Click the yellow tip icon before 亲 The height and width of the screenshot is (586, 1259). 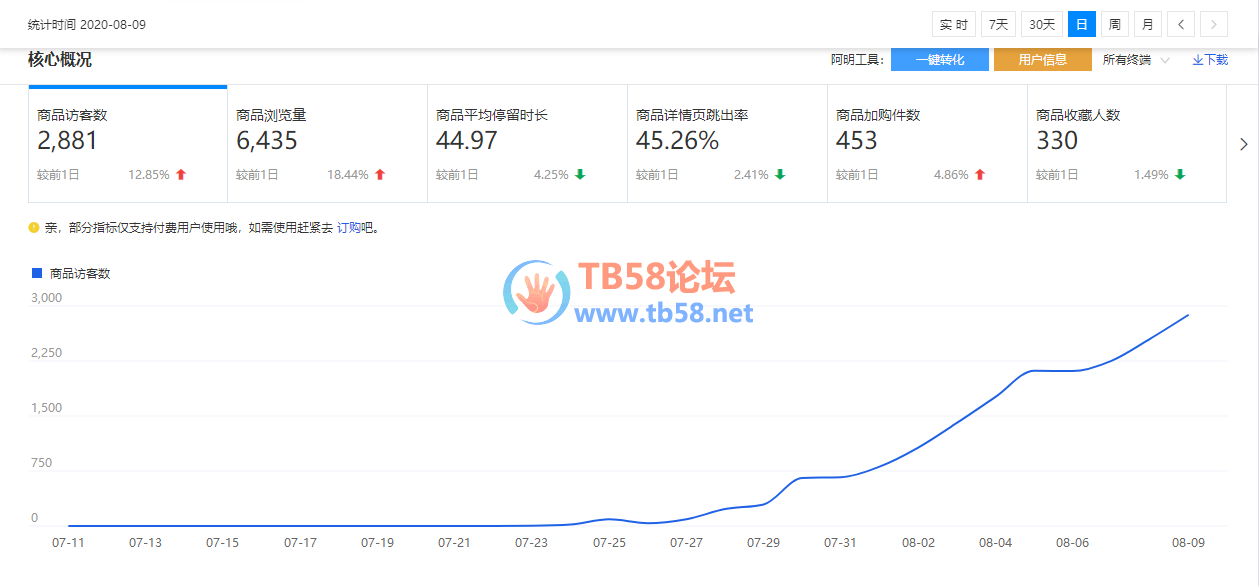(34, 228)
